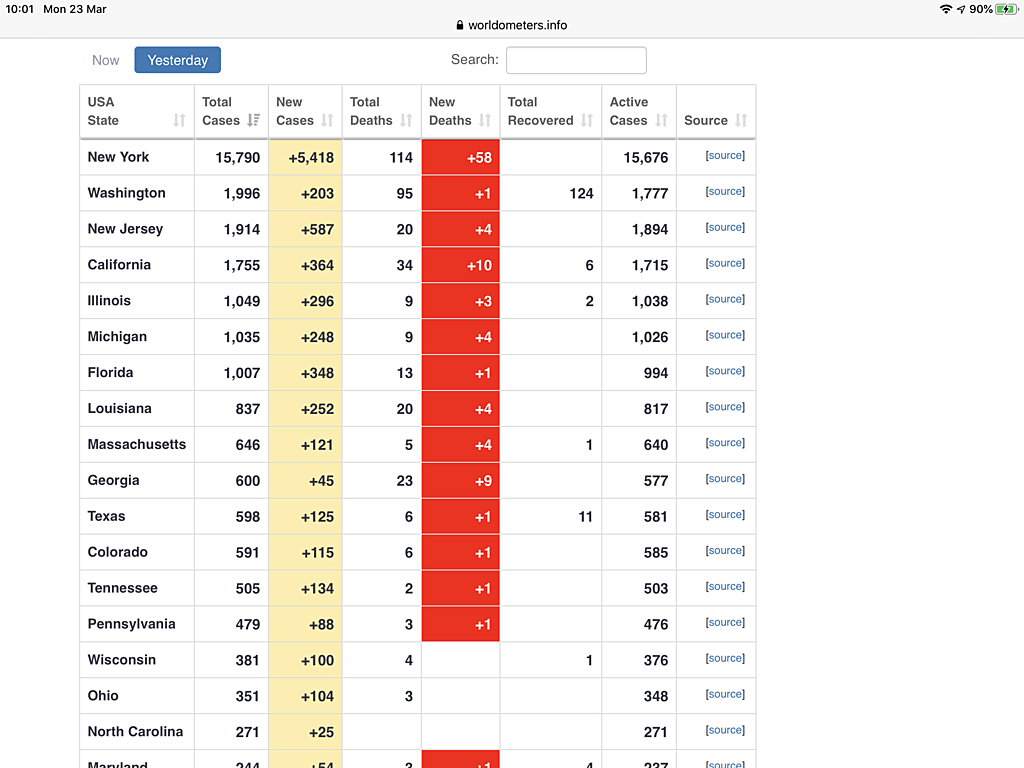The height and width of the screenshot is (768, 1024).
Task: Tap Georgia's +9 new deaths cell
Action: [460, 480]
